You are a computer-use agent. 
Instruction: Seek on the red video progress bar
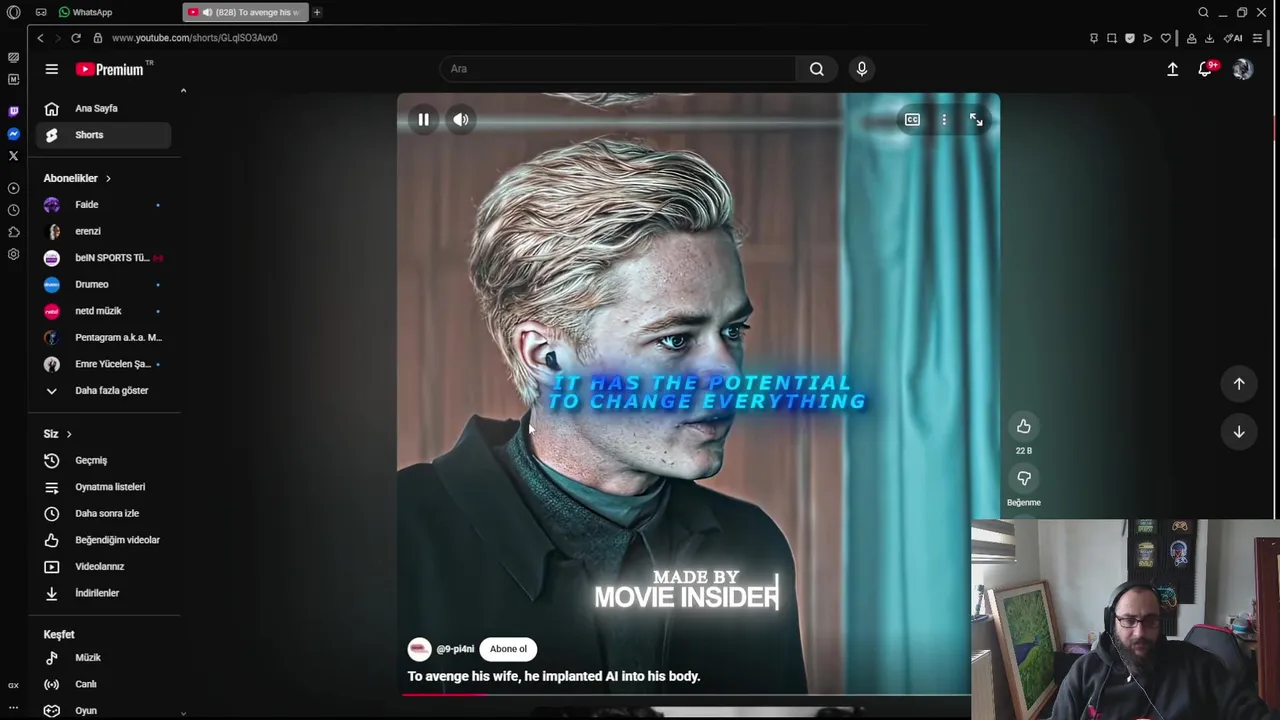pyautogui.click(x=685, y=693)
